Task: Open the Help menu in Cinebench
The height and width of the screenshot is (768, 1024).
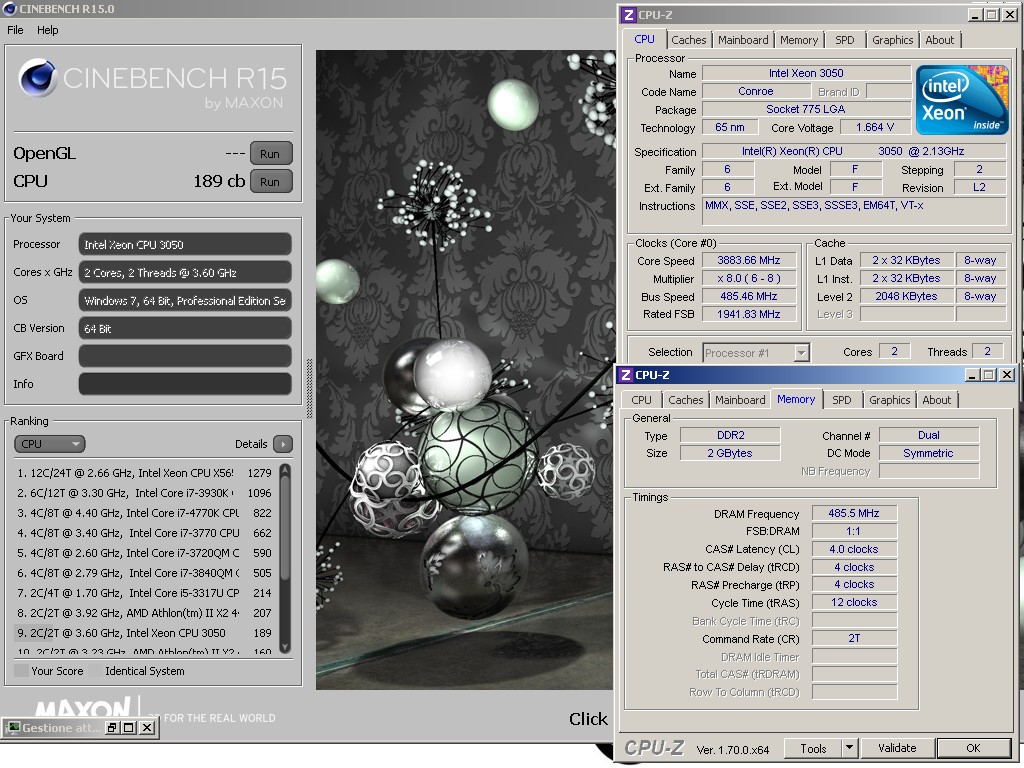Action: [x=47, y=30]
